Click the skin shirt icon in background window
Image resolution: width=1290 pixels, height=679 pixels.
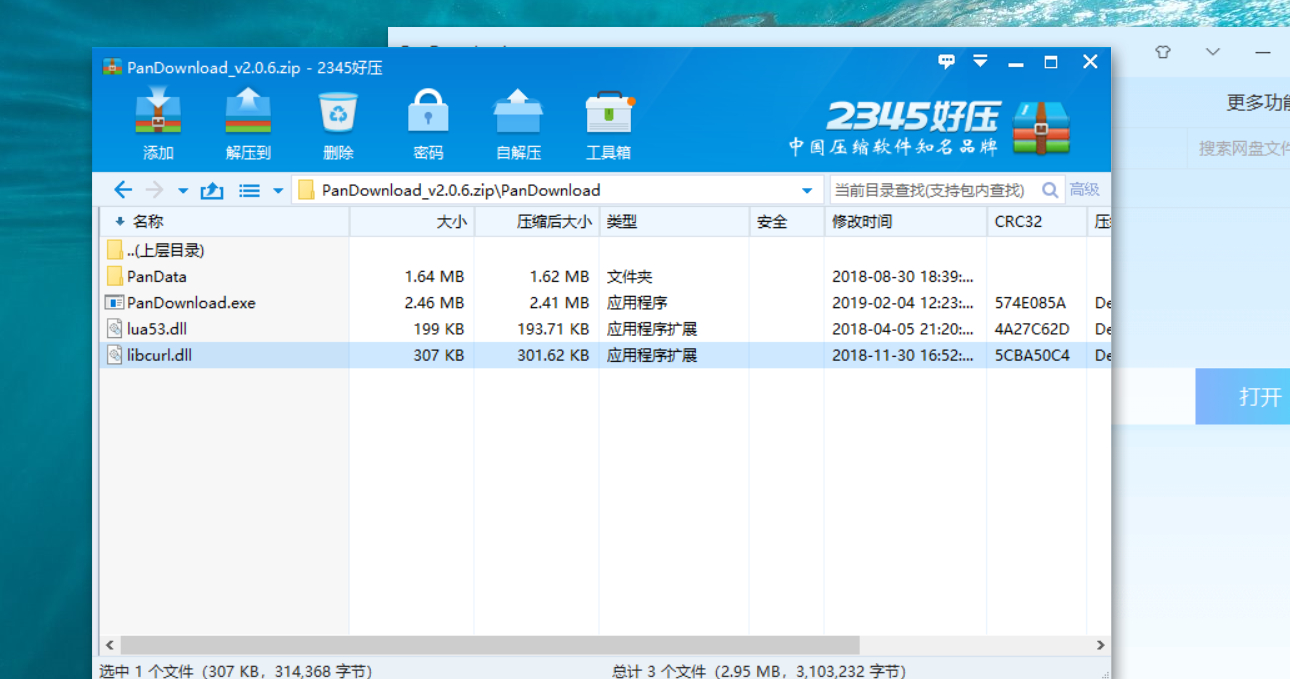(1162, 52)
